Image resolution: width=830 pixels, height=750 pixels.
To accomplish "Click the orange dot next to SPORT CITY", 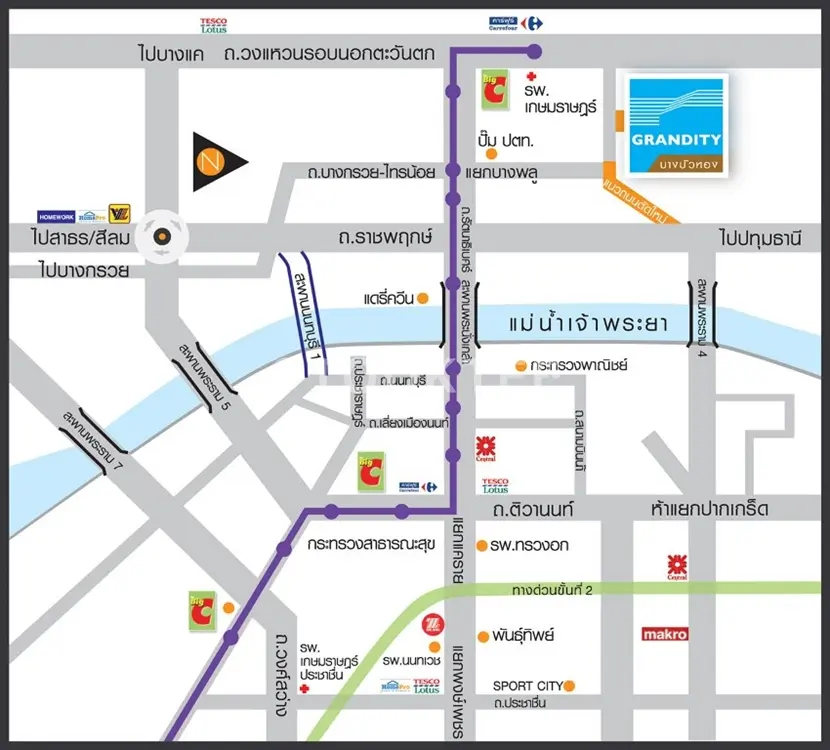I will (571, 685).
